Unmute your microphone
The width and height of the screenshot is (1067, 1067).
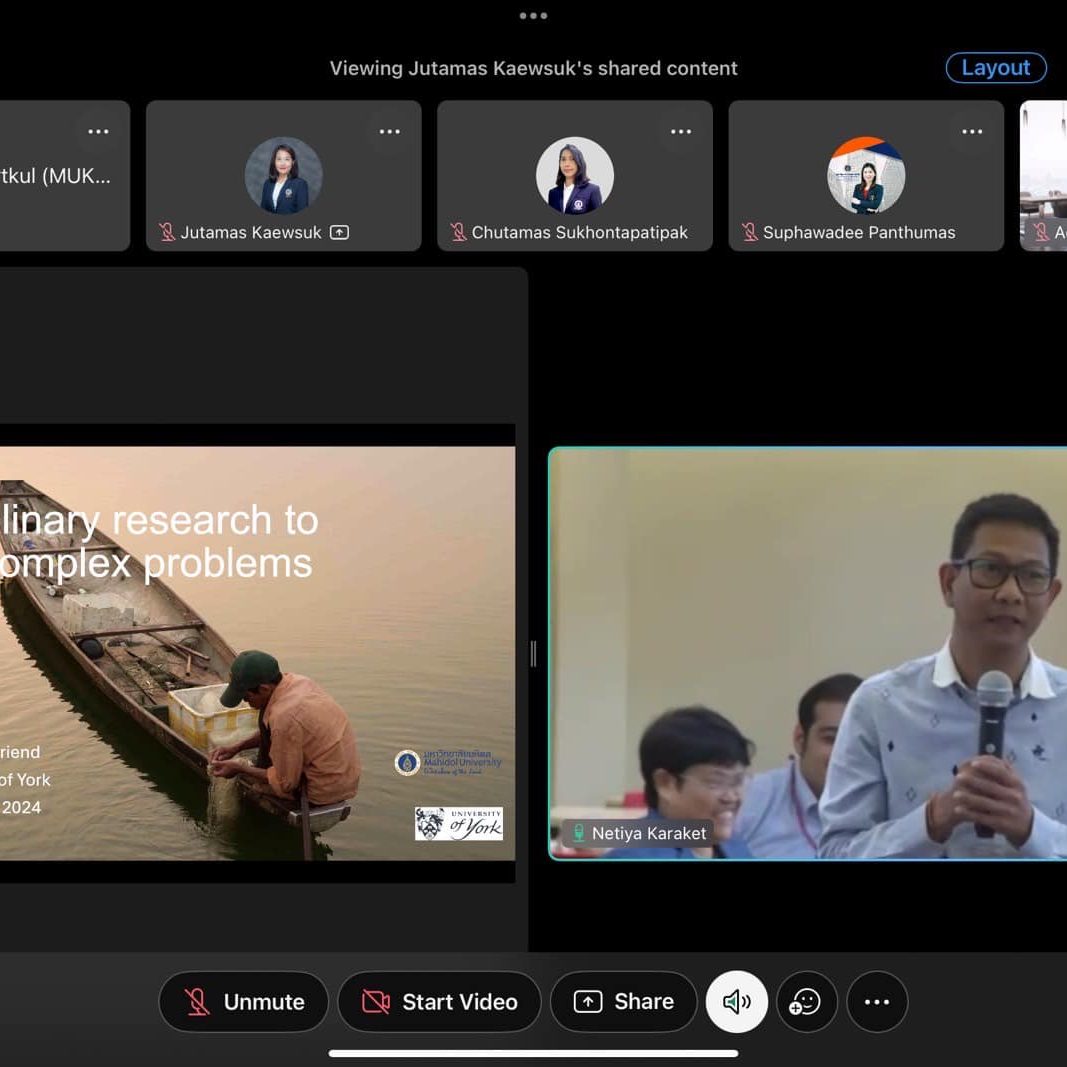click(x=243, y=1001)
